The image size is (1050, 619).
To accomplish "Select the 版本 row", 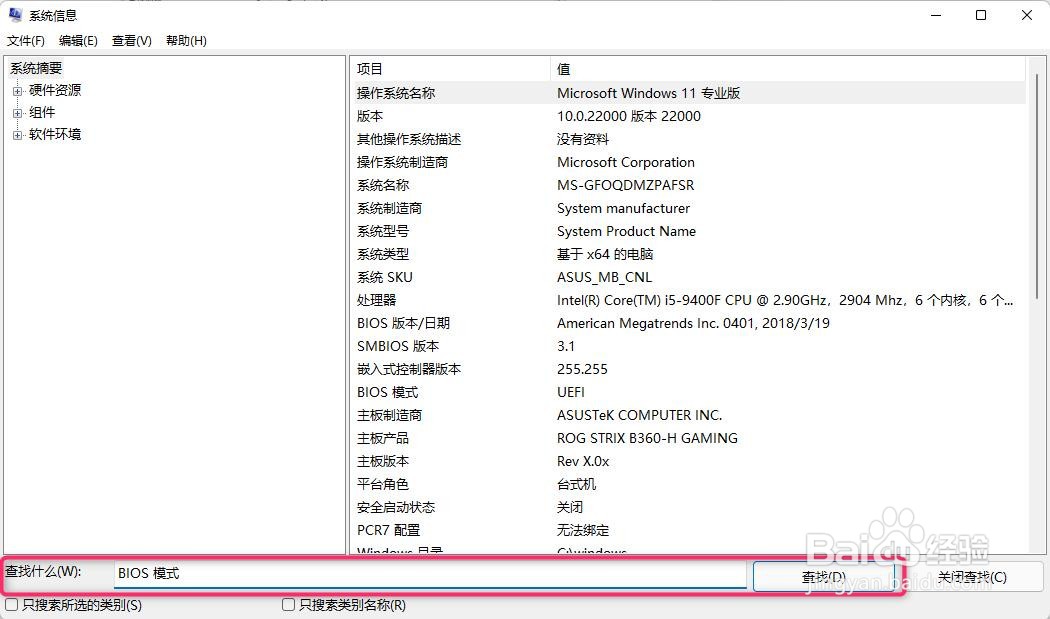I will point(688,116).
